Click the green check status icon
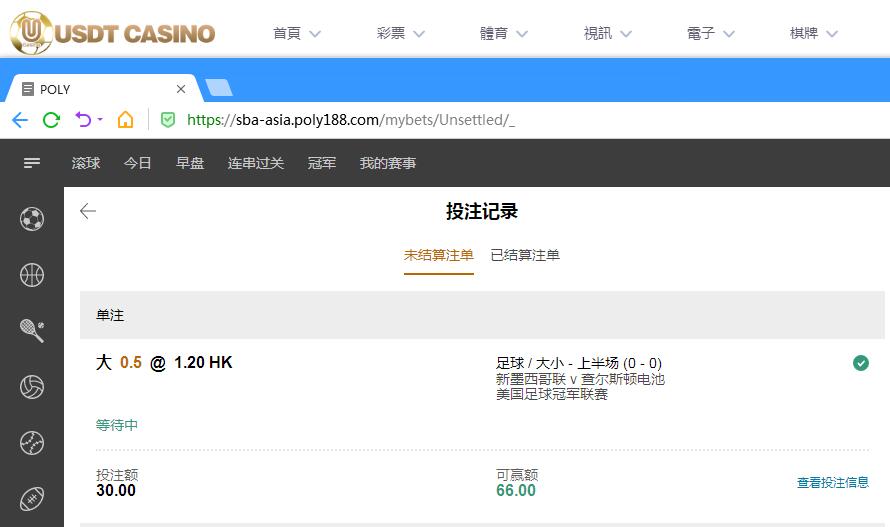 tap(860, 363)
